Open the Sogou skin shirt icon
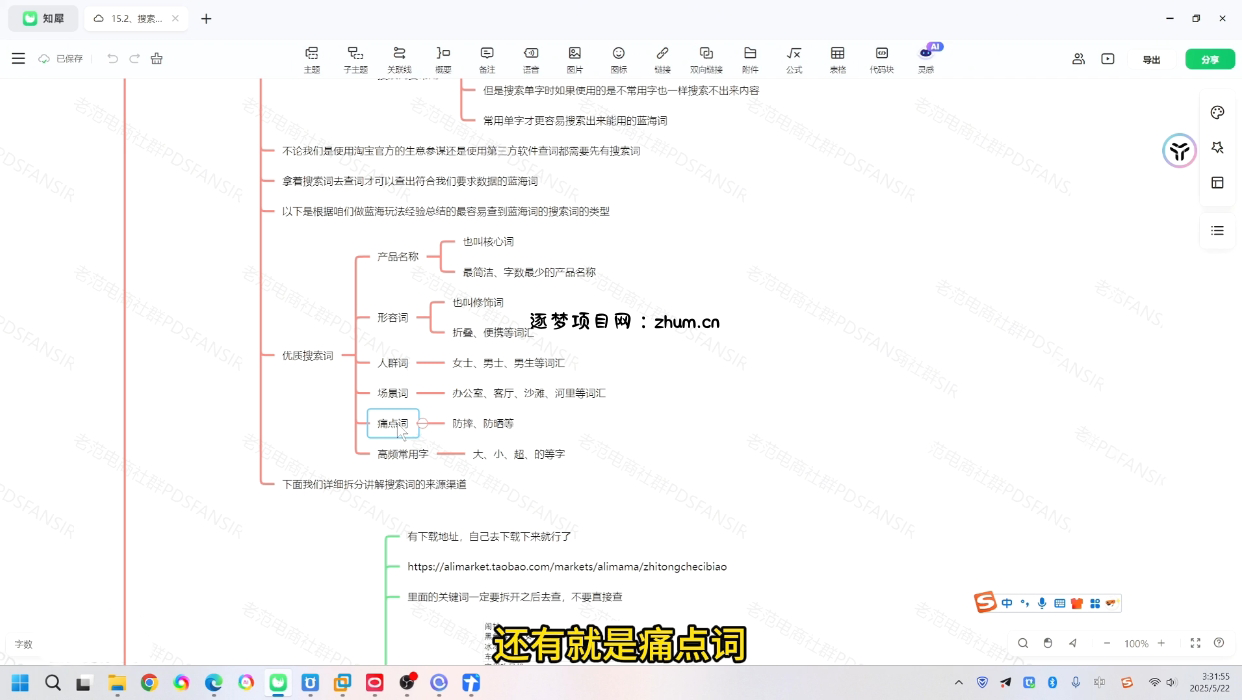The height and width of the screenshot is (700, 1242). tap(1077, 603)
